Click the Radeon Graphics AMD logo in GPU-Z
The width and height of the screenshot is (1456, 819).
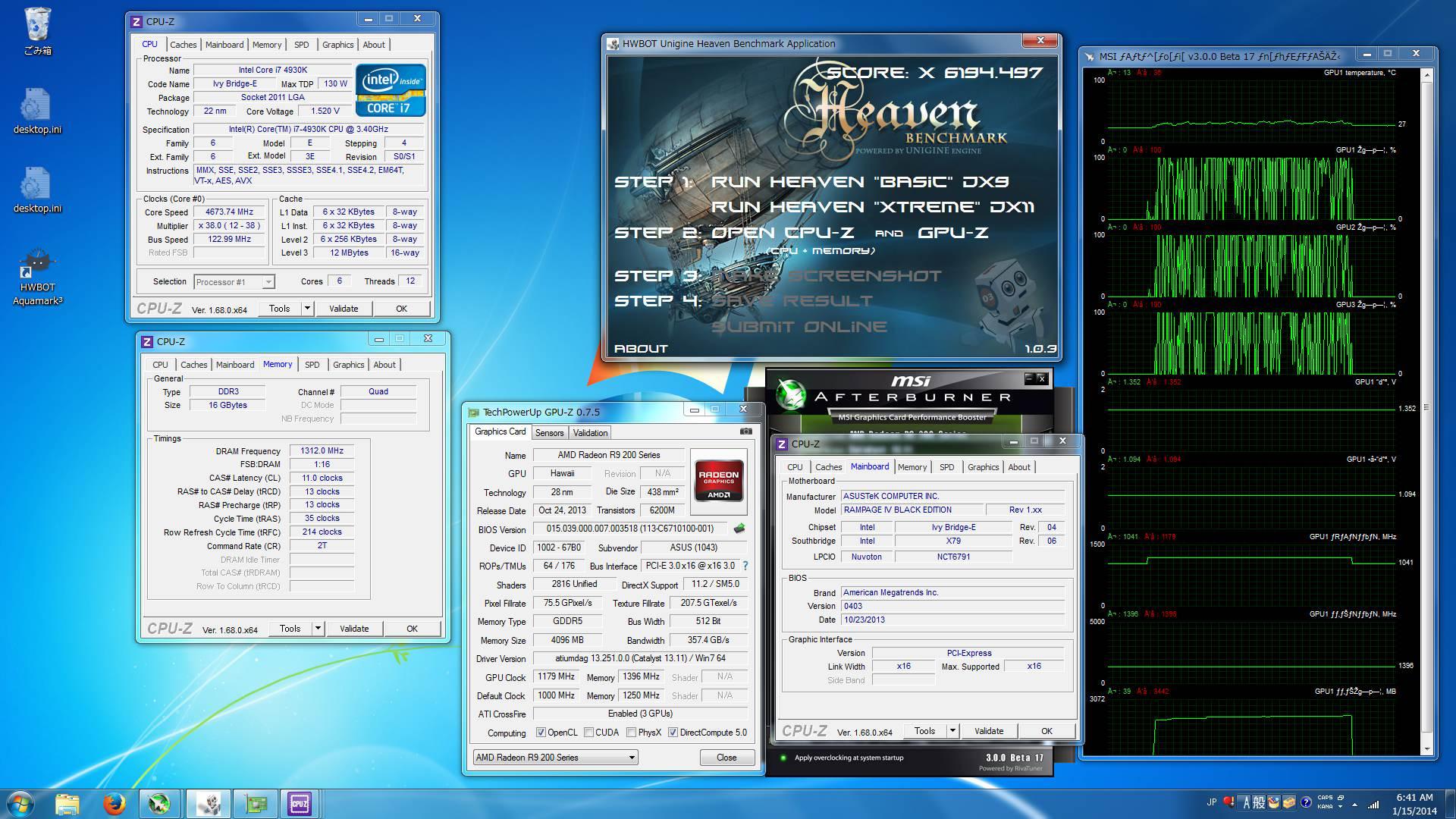[719, 482]
